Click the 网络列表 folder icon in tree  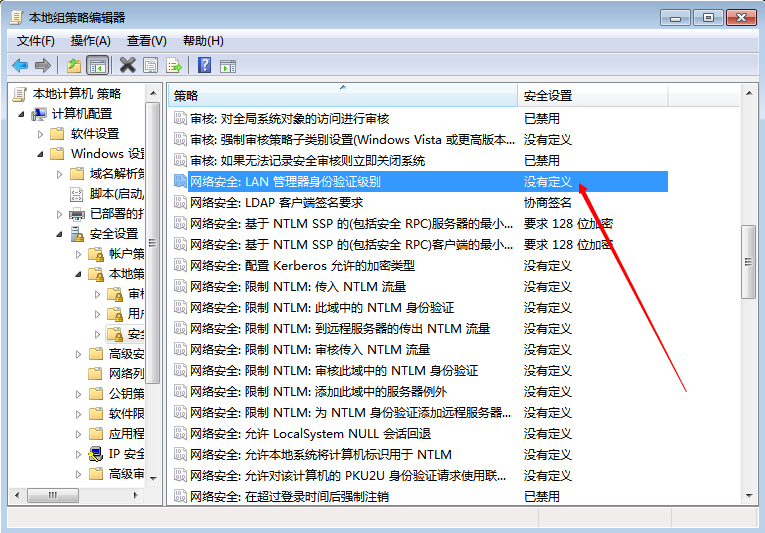pyautogui.click(x=96, y=373)
